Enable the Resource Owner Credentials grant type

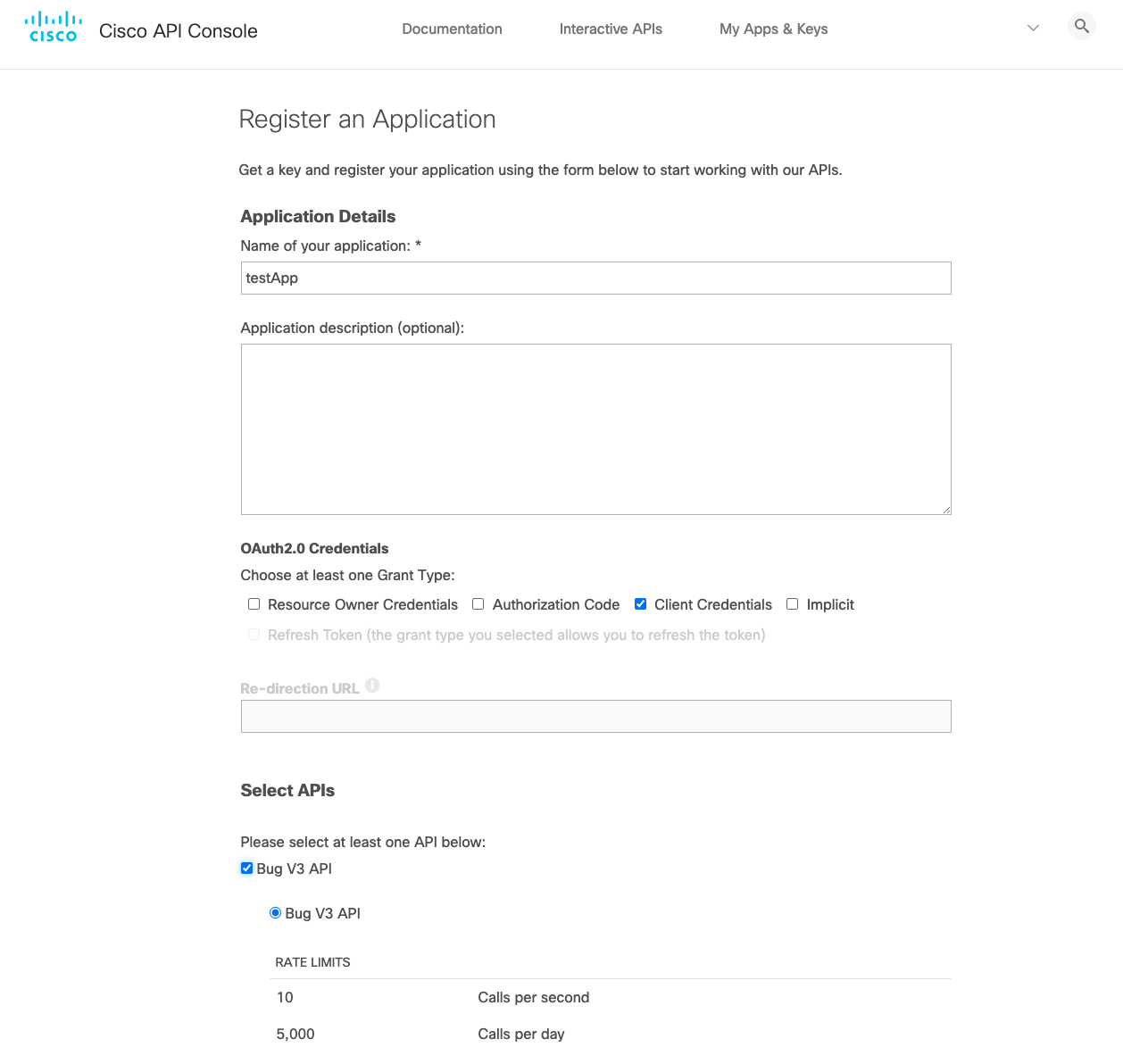coord(254,603)
